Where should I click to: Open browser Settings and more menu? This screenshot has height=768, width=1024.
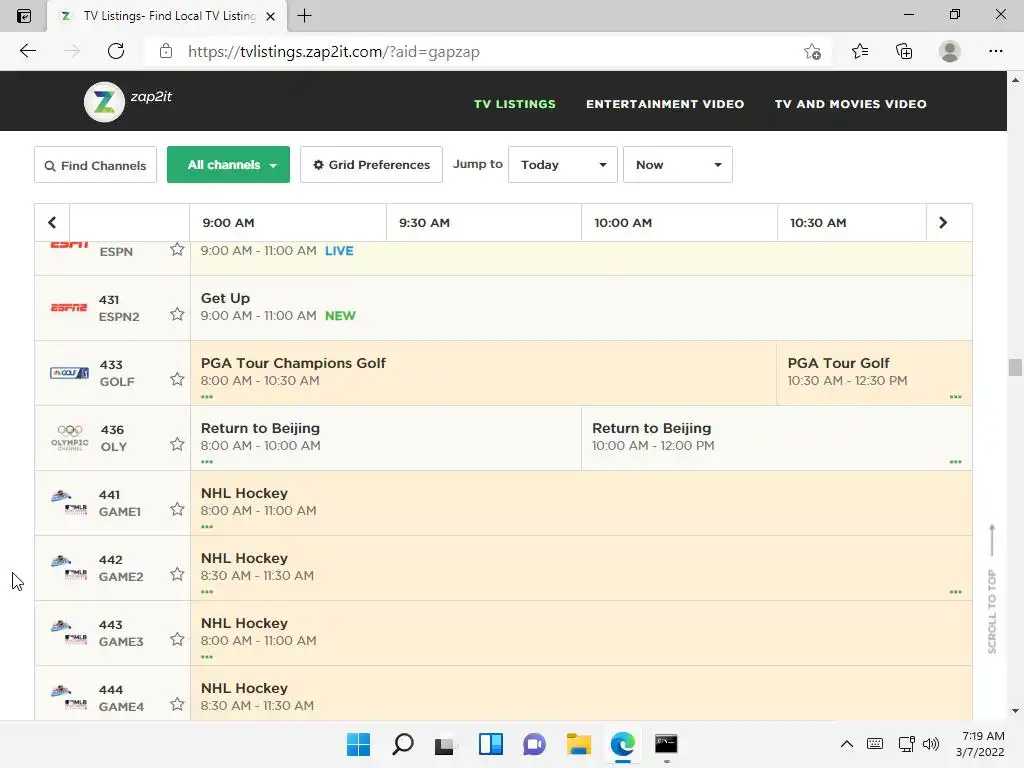tap(995, 51)
